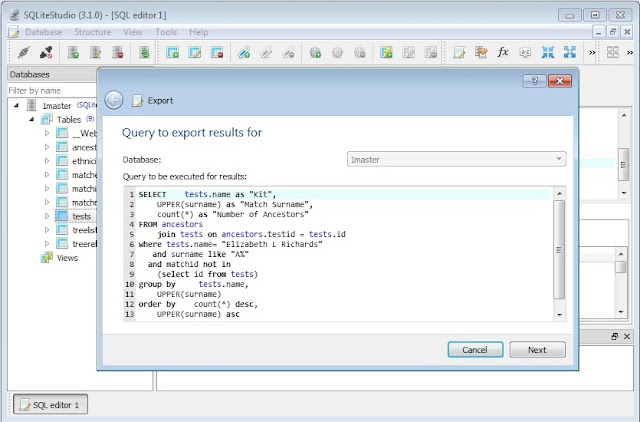Show hidden toolbar items via last chevron overflow

(630, 52)
